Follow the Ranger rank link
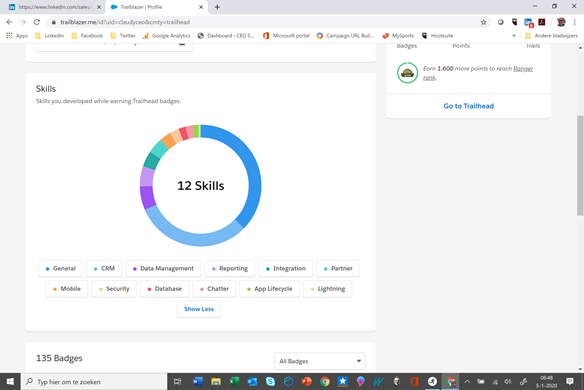Screen dimensions: 584x390 523,69
